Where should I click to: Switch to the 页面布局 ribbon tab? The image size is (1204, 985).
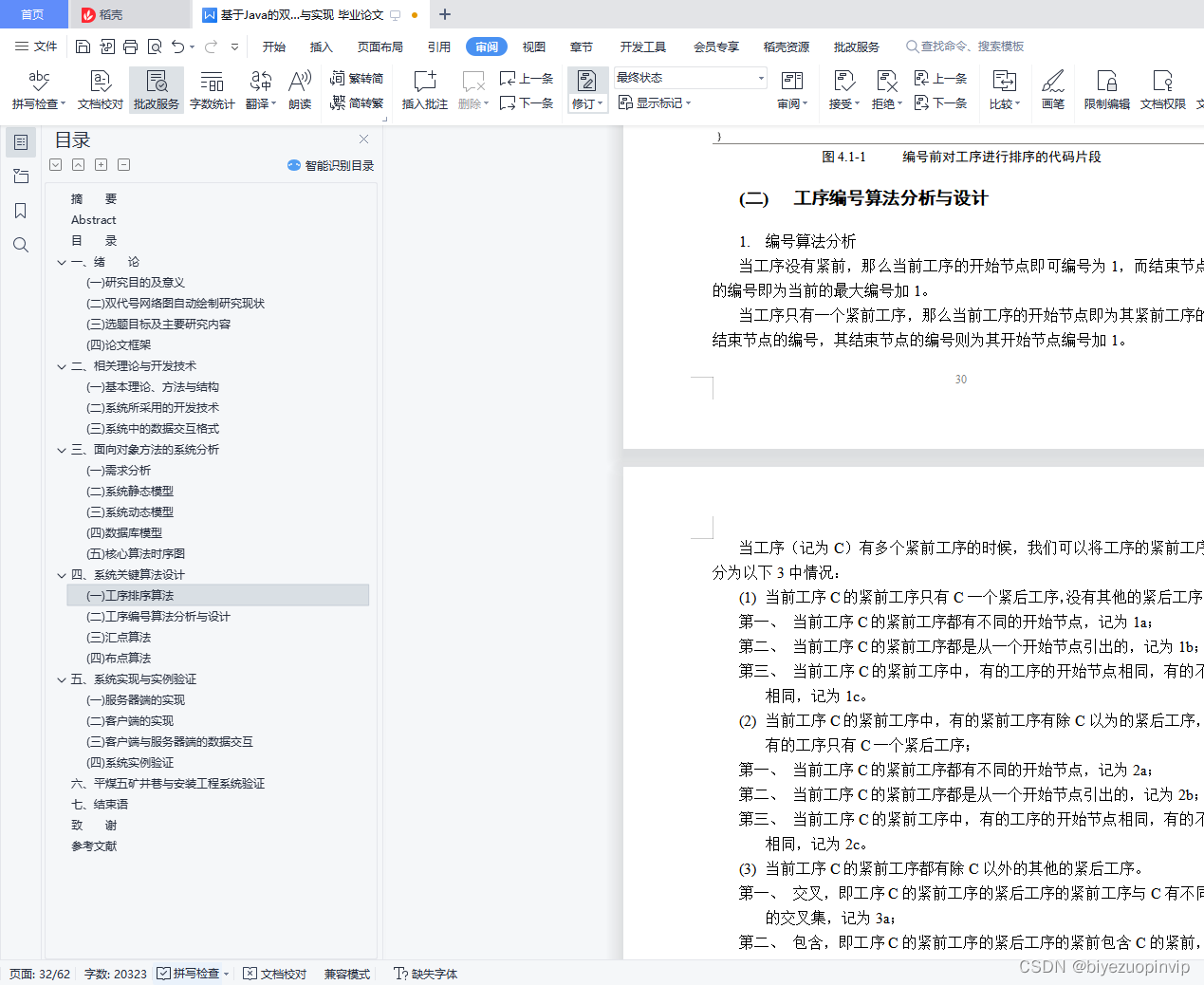(380, 46)
